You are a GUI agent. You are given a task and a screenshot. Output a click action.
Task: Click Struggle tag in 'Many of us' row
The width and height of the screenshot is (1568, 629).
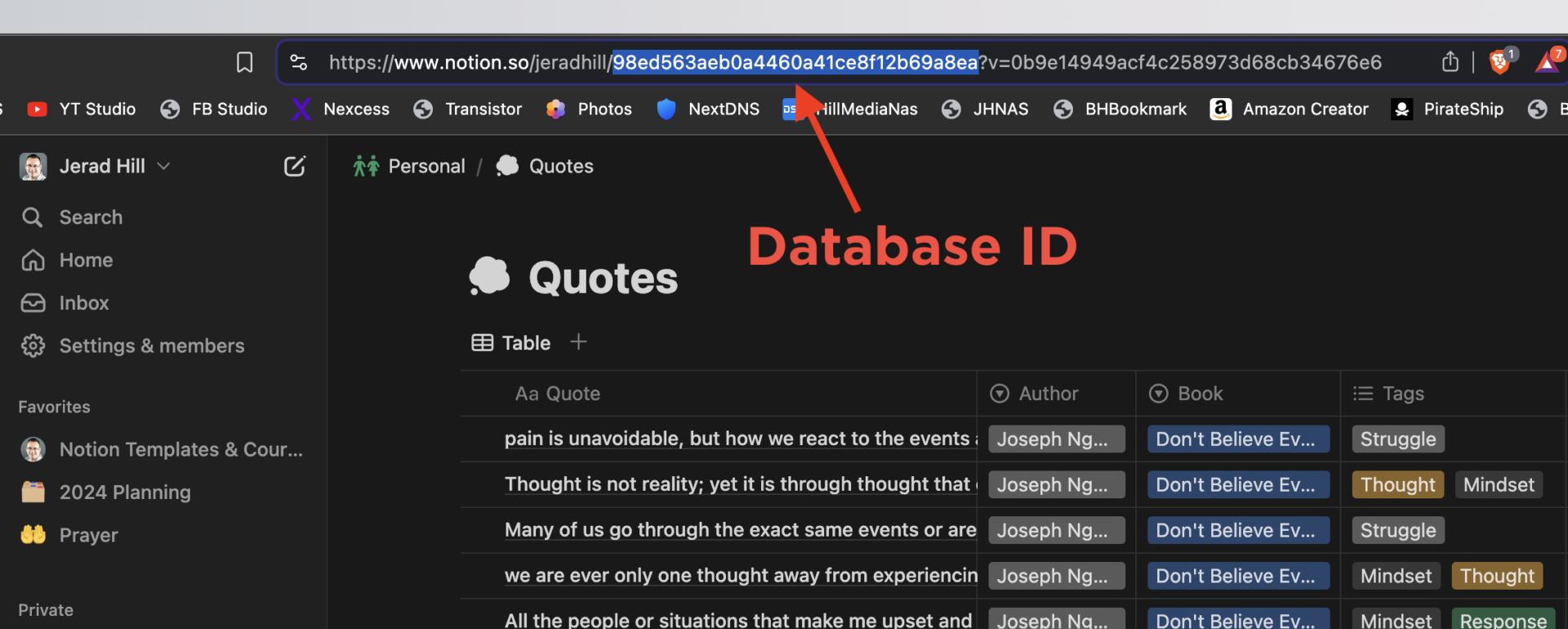point(1398,531)
